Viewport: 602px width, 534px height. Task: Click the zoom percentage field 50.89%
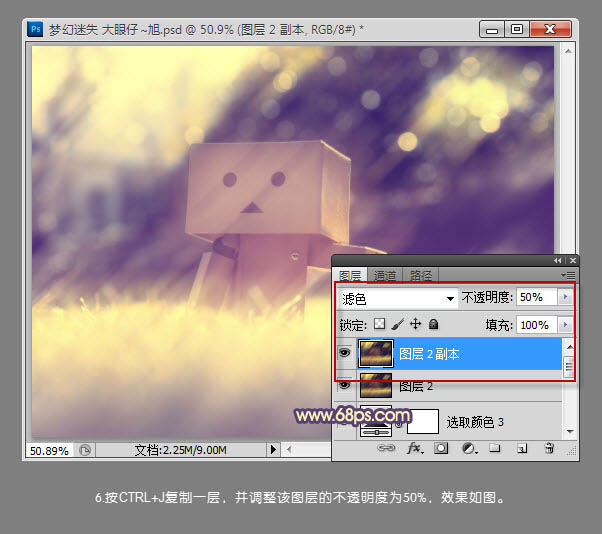click(x=47, y=451)
